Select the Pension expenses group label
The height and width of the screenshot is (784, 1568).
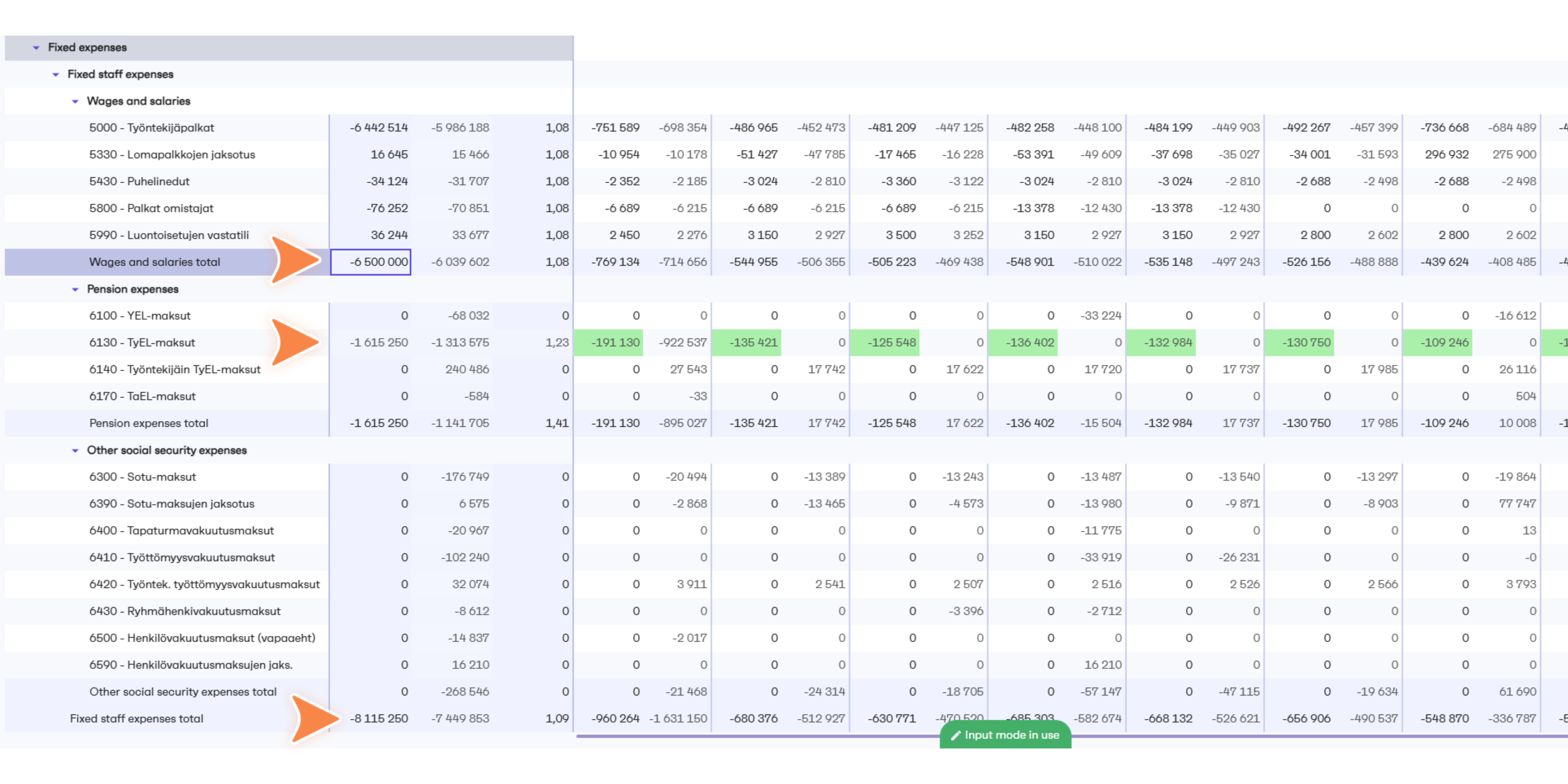tap(133, 289)
